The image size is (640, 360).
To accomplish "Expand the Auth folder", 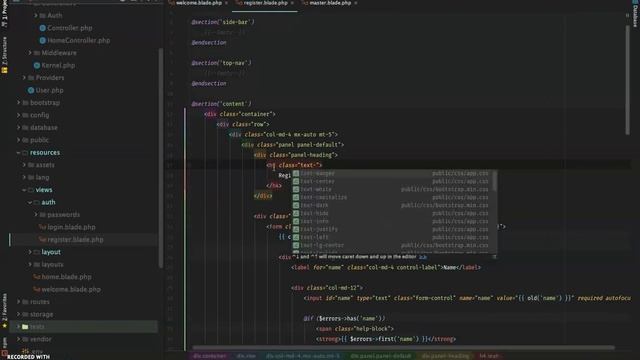I will pyautogui.click(x=36, y=16).
